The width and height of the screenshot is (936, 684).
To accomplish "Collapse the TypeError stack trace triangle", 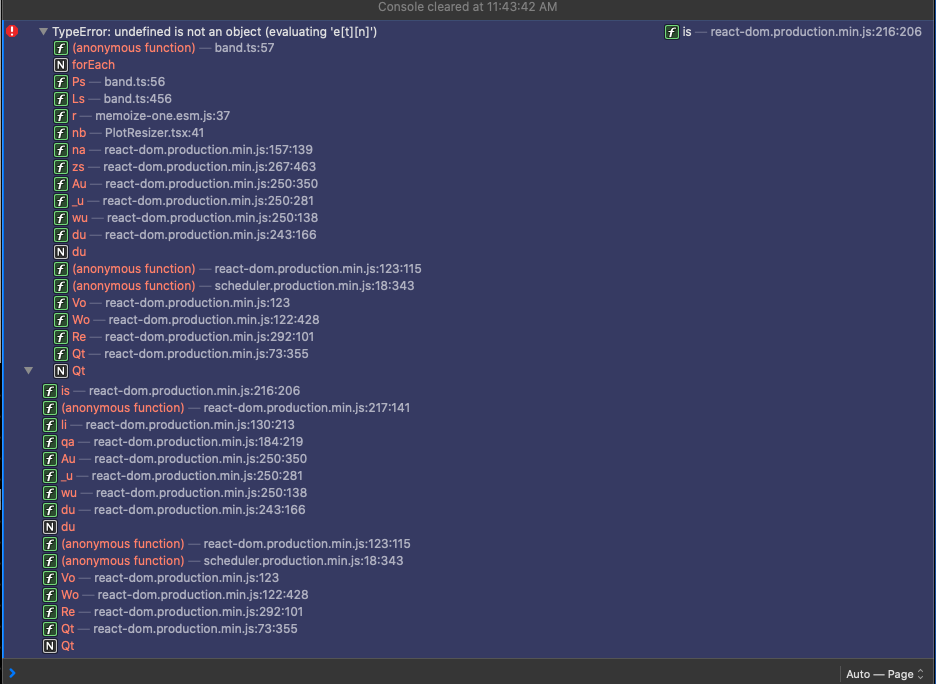I will (43, 31).
